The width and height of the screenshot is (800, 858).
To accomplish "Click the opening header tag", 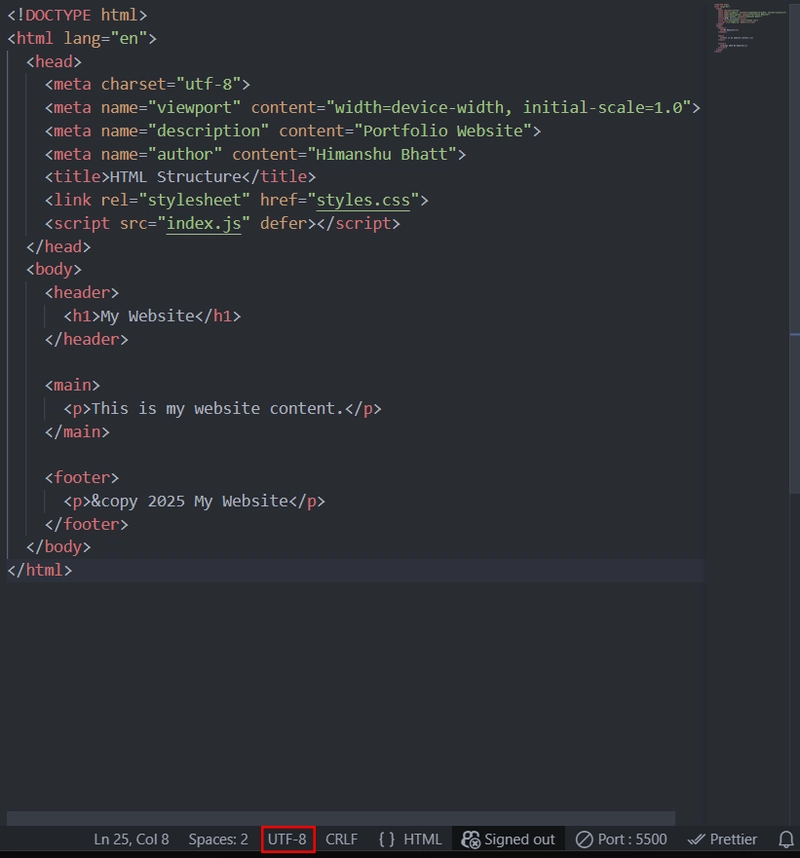I will pyautogui.click(x=80, y=292).
